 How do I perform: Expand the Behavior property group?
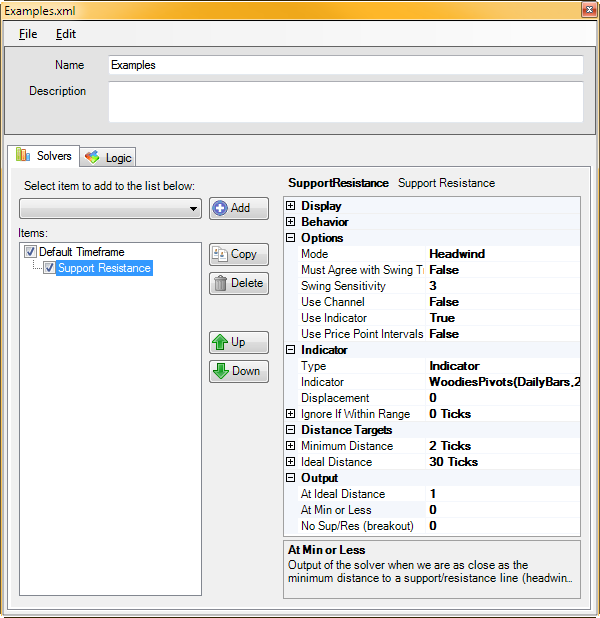coord(291,222)
